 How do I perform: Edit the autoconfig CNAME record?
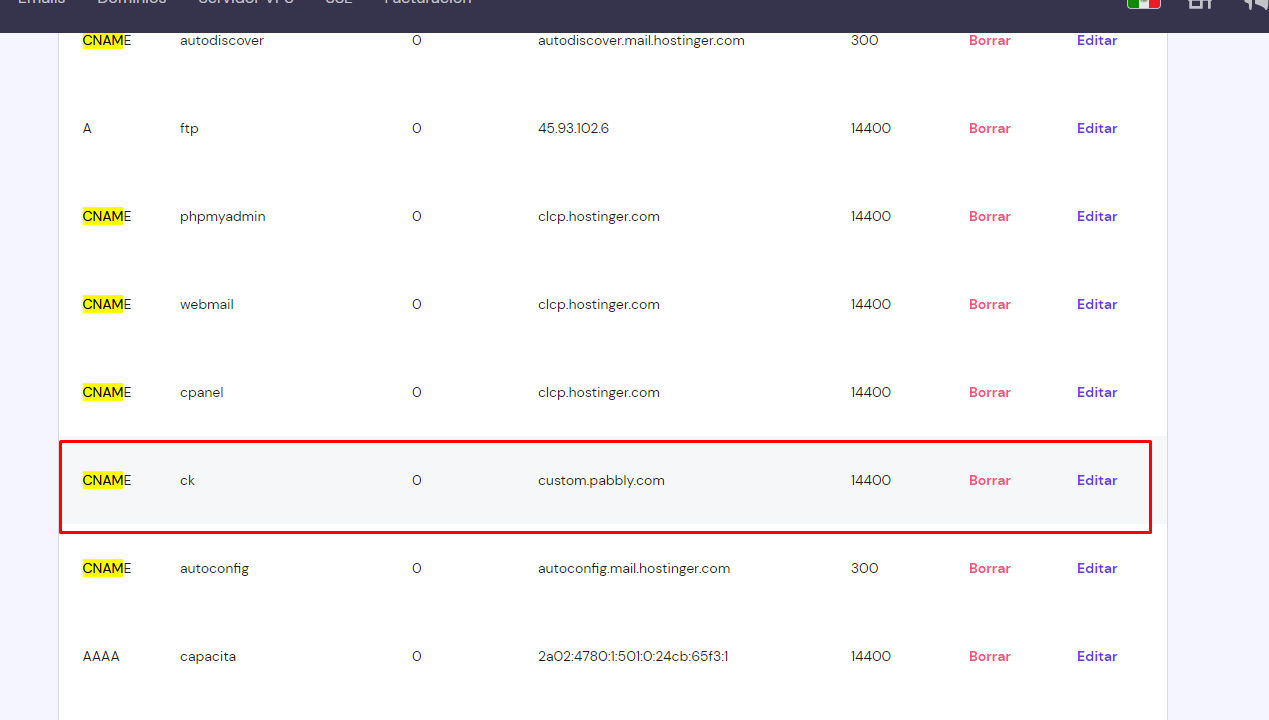(x=1097, y=569)
